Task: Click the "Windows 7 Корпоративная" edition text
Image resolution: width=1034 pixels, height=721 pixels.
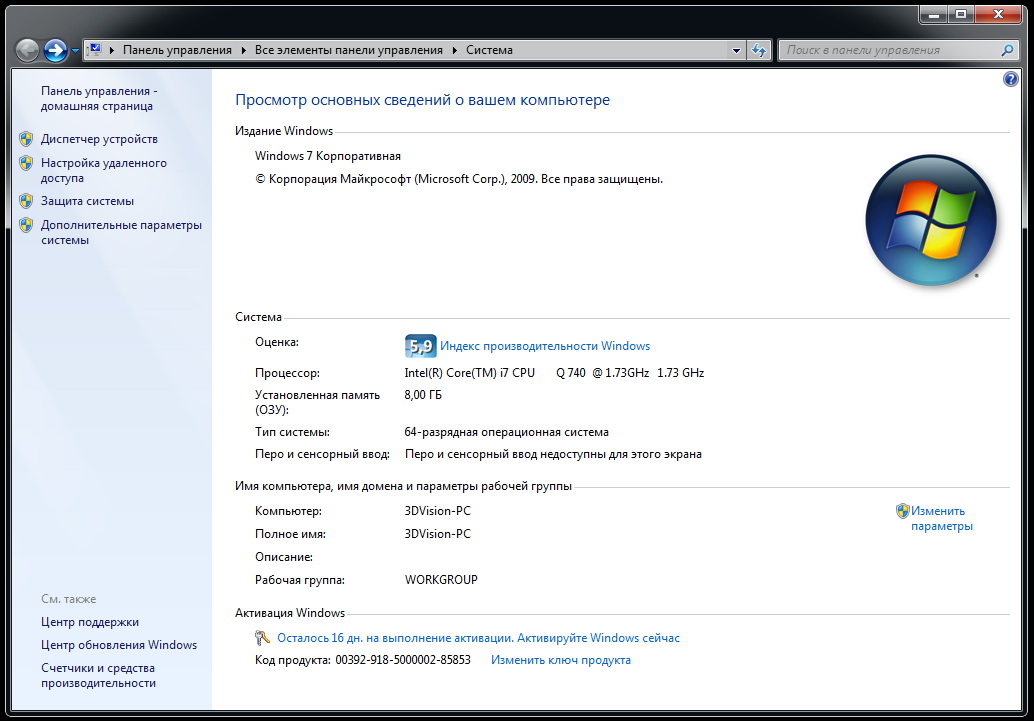Action: click(x=328, y=156)
